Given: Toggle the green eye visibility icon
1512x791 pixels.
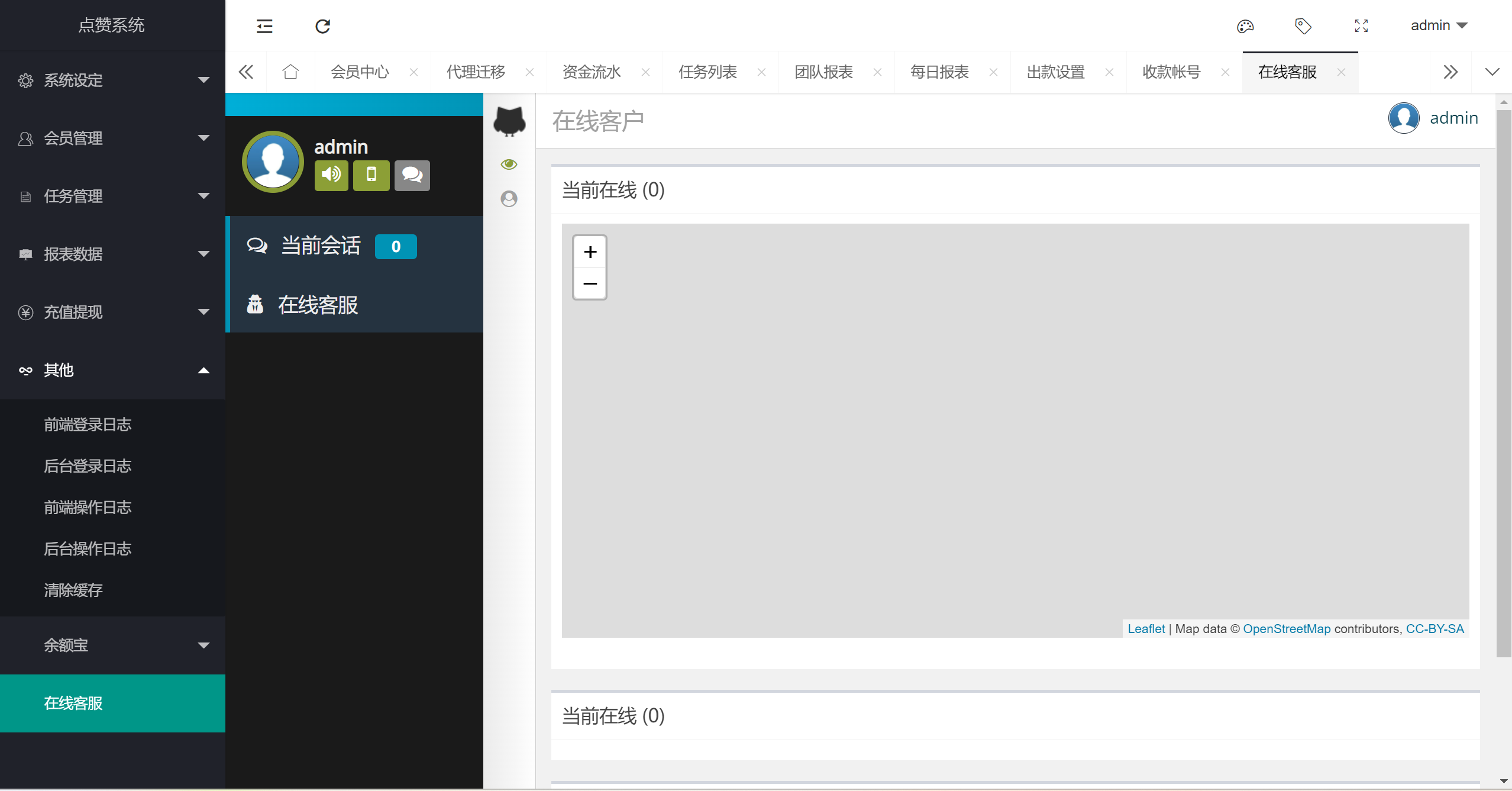Looking at the screenshot, I should click(509, 164).
